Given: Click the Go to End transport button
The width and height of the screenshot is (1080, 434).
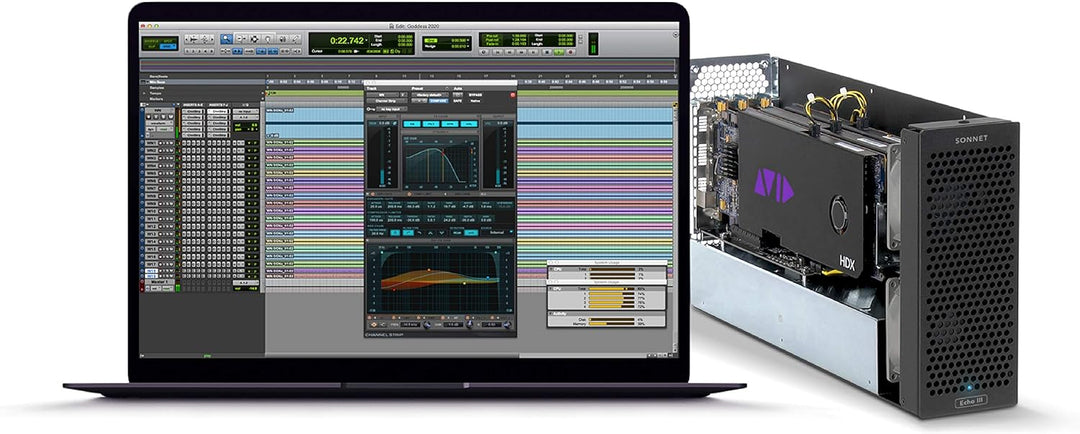Looking at the screenshot, I should [533, 52].
